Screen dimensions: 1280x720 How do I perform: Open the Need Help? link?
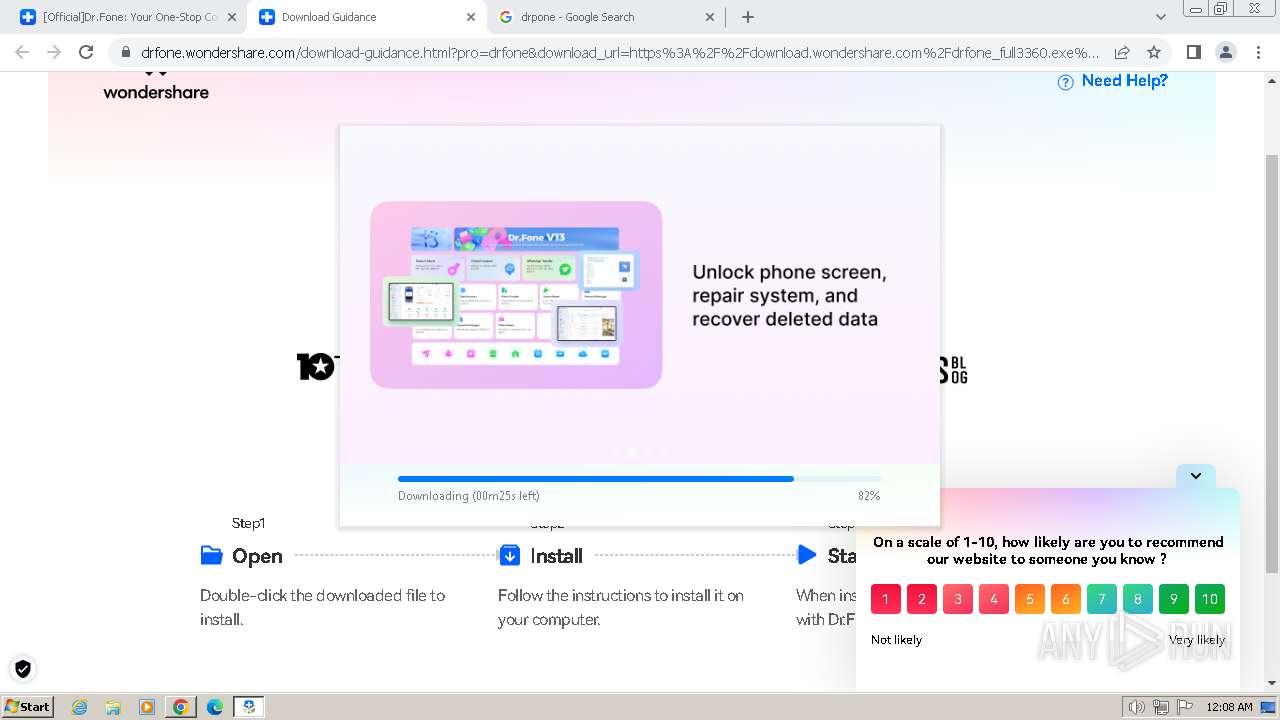point(1125,81)
